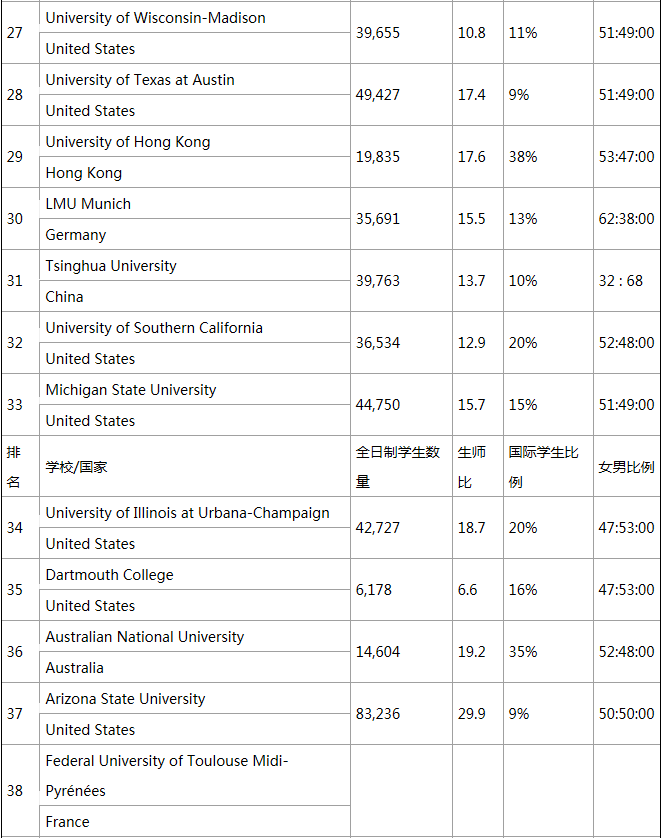The width and height of the screenshot is (662, 838).
Task: Click the 生师比 column header
Action: click(472, 467)
